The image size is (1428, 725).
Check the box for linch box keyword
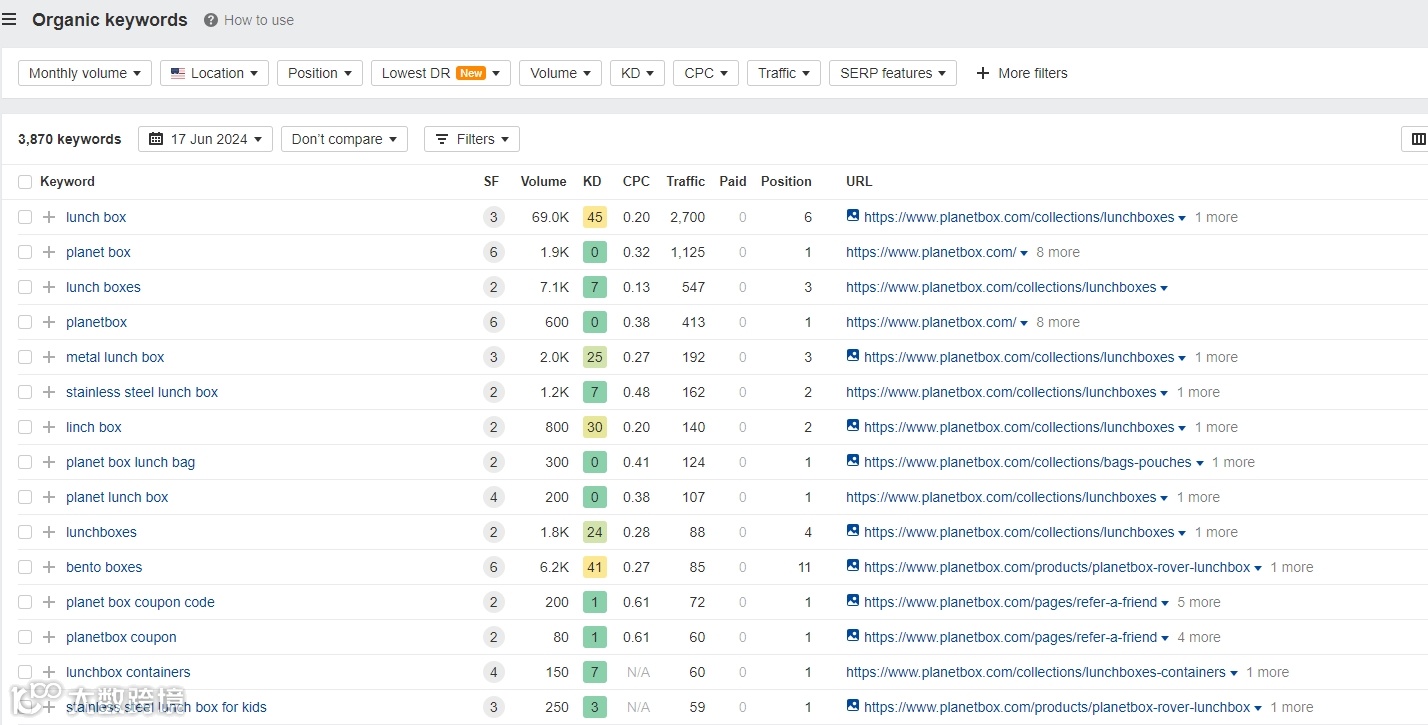(25, 427)
